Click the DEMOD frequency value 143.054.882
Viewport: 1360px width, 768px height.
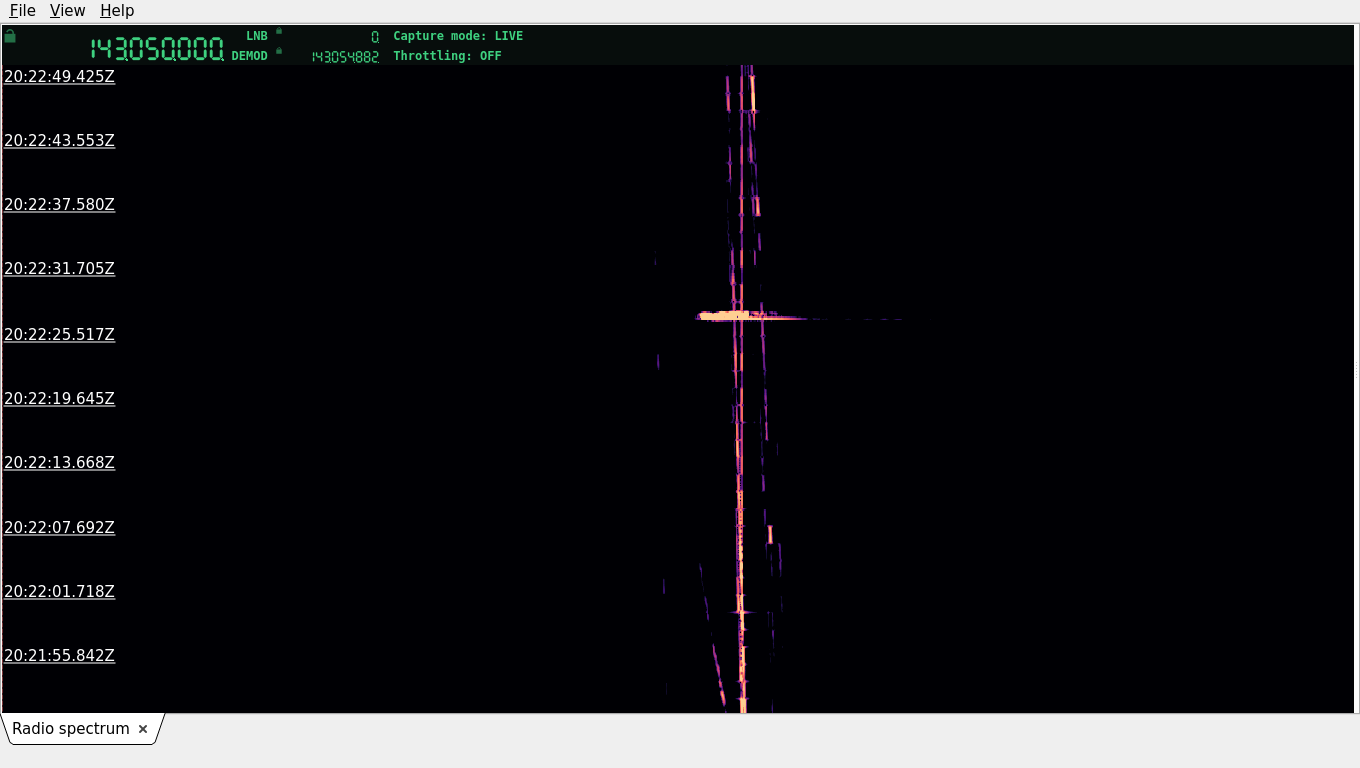click(x=345, y=57)
